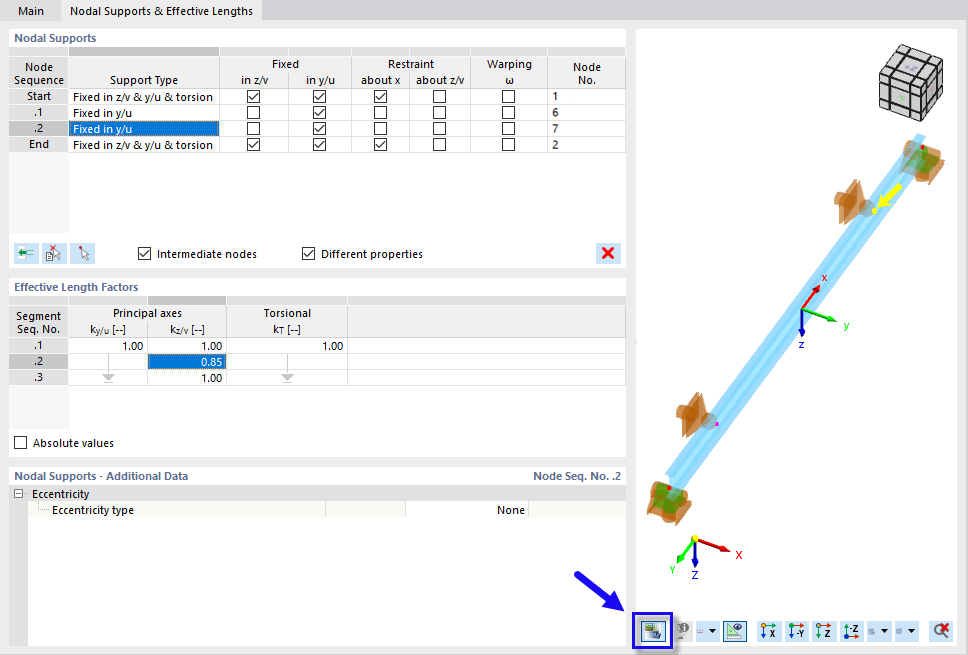Select segment .2 row header
The image size is (968, 655).
[39, 362]
